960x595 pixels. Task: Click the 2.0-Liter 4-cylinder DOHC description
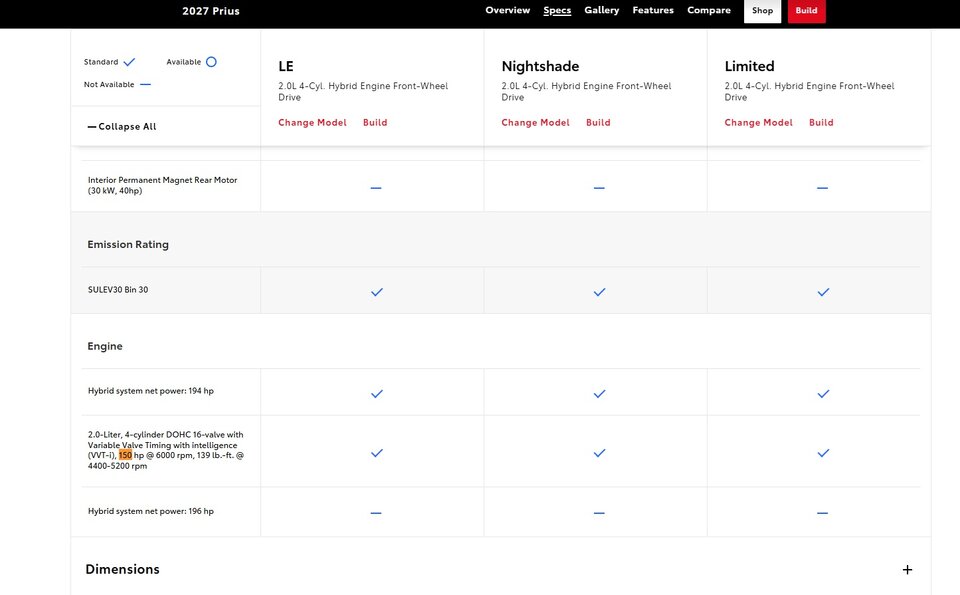165,450
